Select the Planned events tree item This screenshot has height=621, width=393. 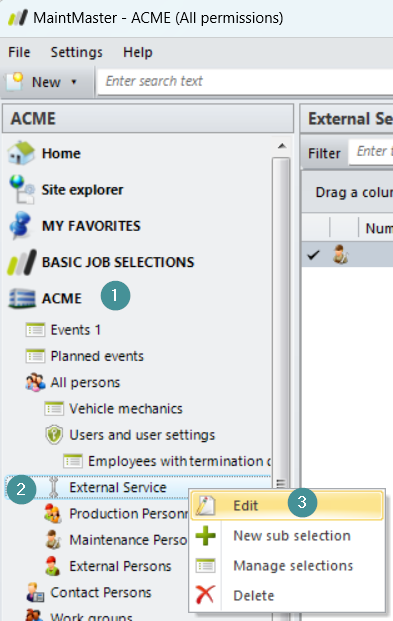[97, 356]
